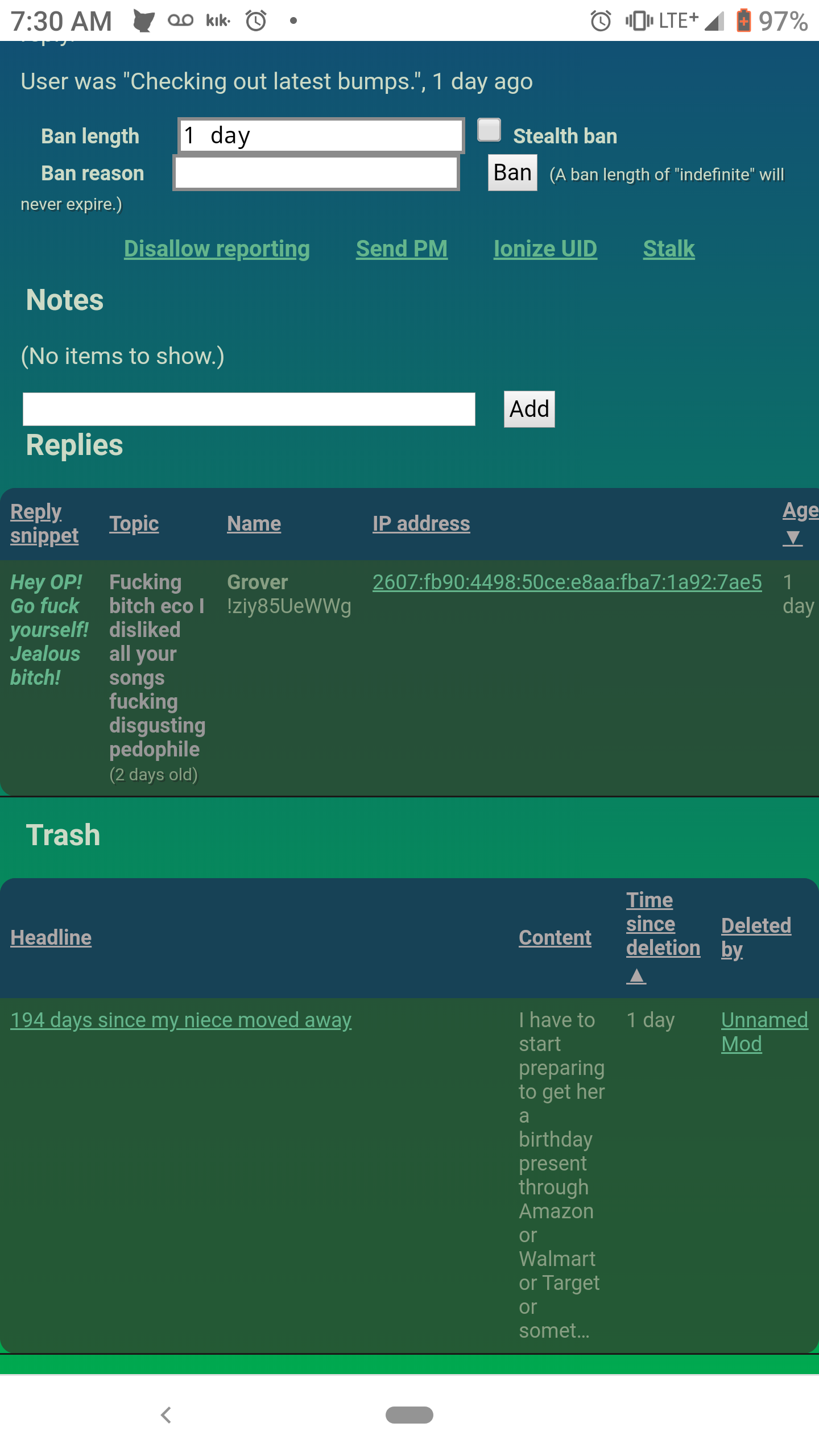Tap the home pill navigation button

pos(409,1415)
